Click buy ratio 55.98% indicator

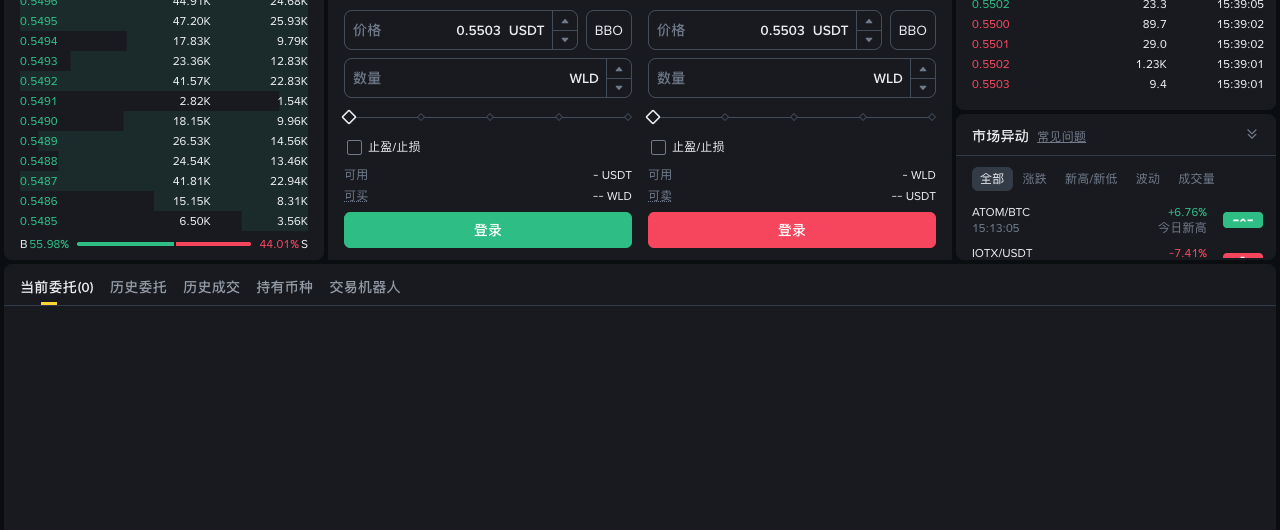[49, 244]
